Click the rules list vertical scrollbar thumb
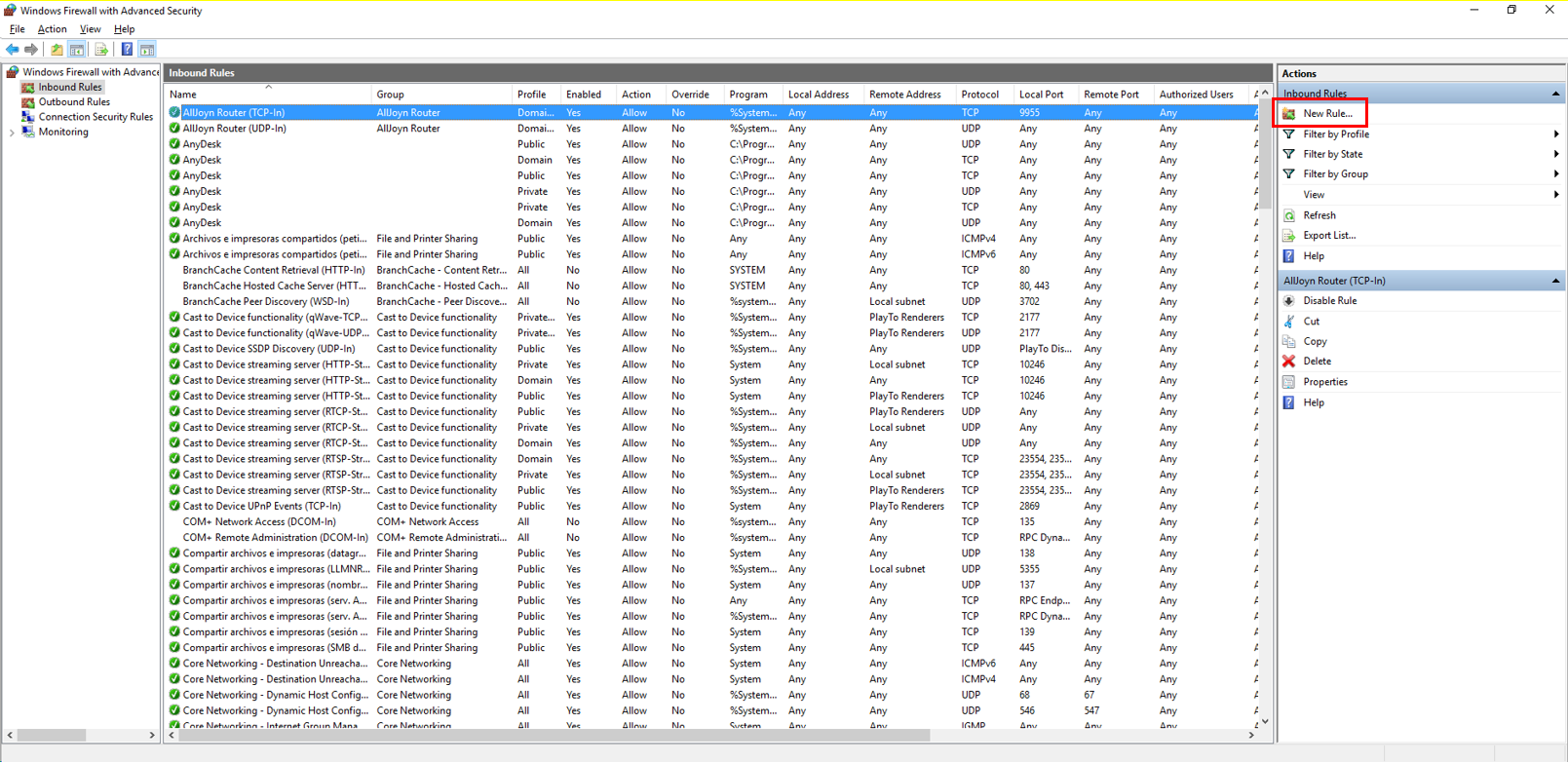This screenshot has width=1568, height=763. click(1265, 154)
